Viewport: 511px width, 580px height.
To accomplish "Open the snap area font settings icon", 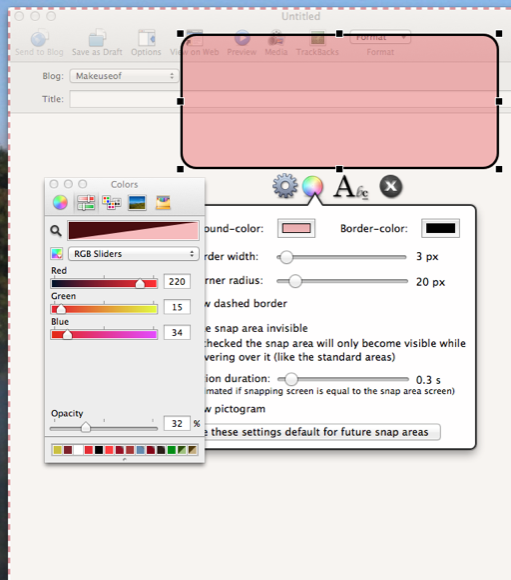I will 351,187.
